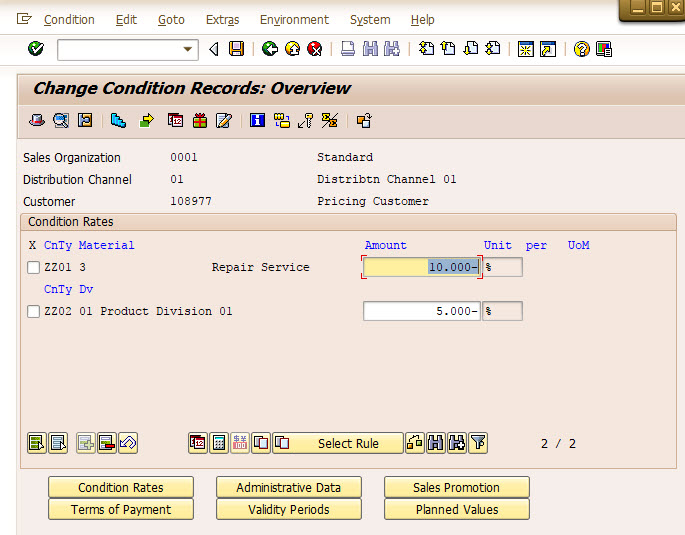Click the filter funnel icon
The image size is (685, 535).
[478, 443]
